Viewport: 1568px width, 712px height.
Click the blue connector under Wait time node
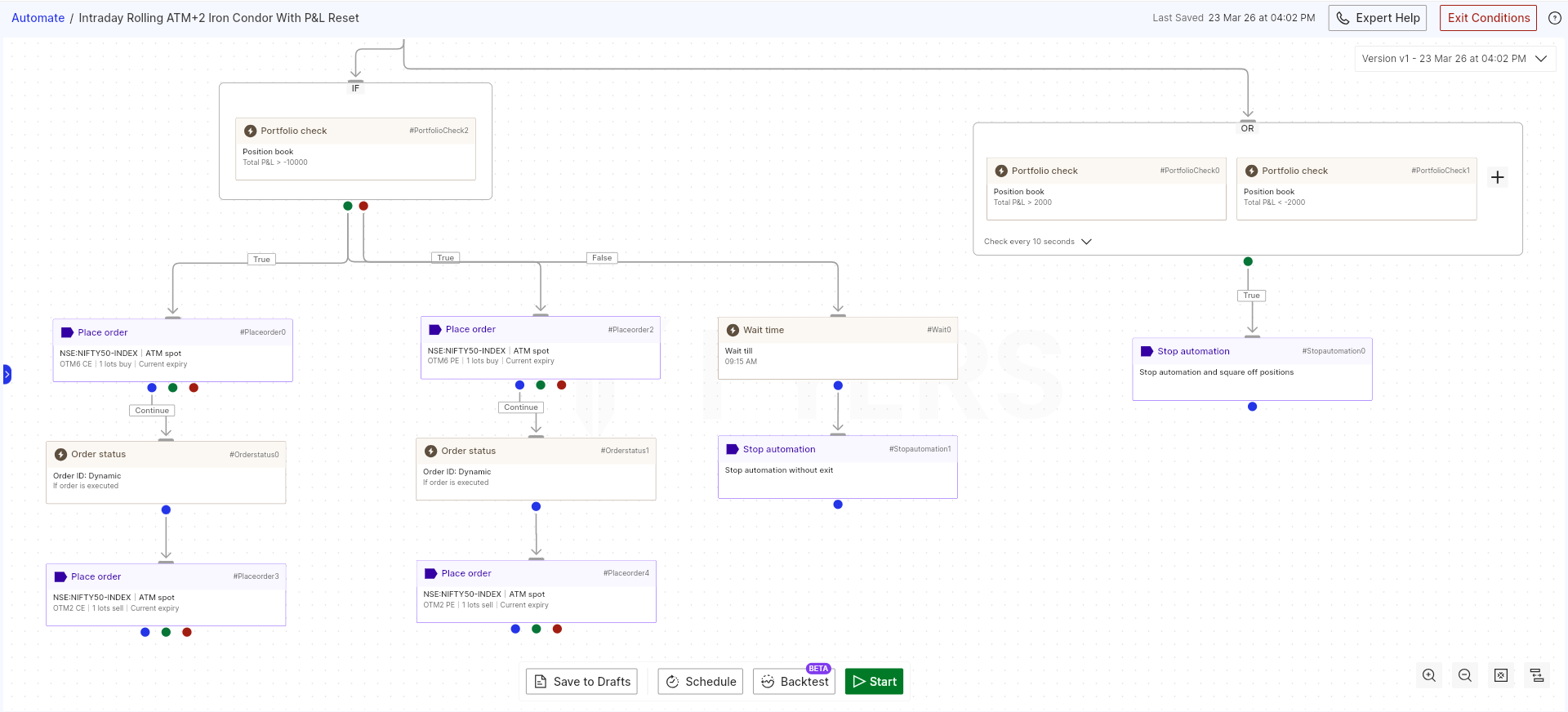tap(838, 385)
